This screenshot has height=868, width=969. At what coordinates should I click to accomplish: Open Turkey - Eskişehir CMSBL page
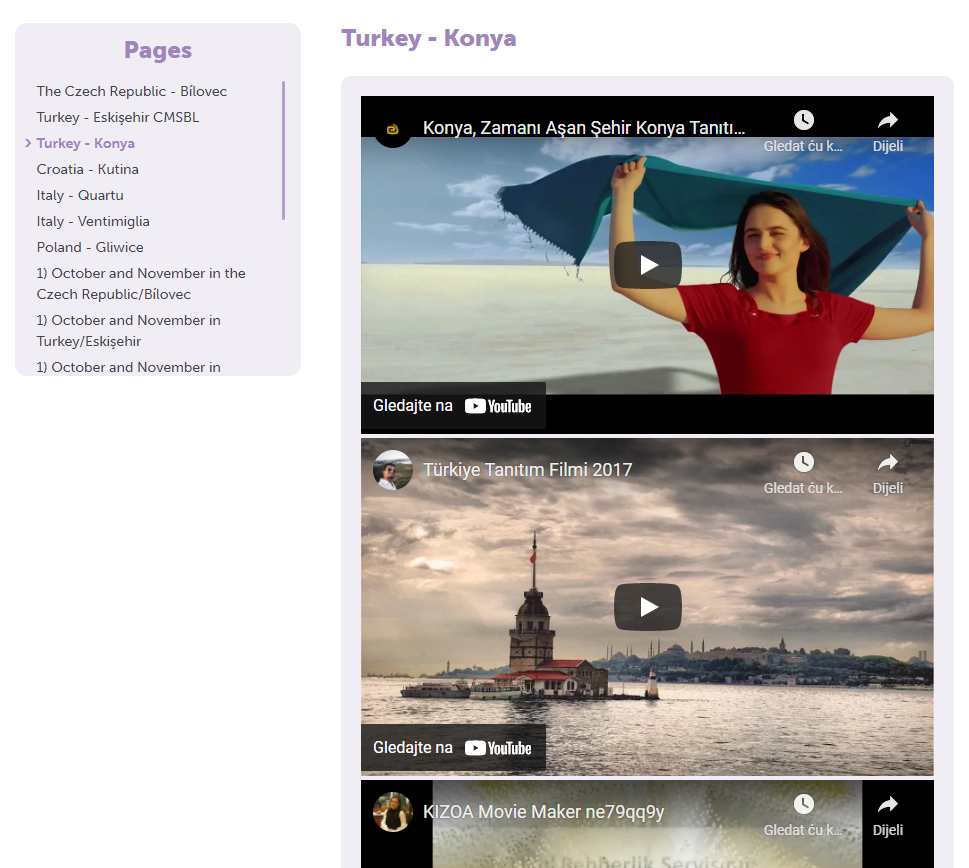point(117,117)
